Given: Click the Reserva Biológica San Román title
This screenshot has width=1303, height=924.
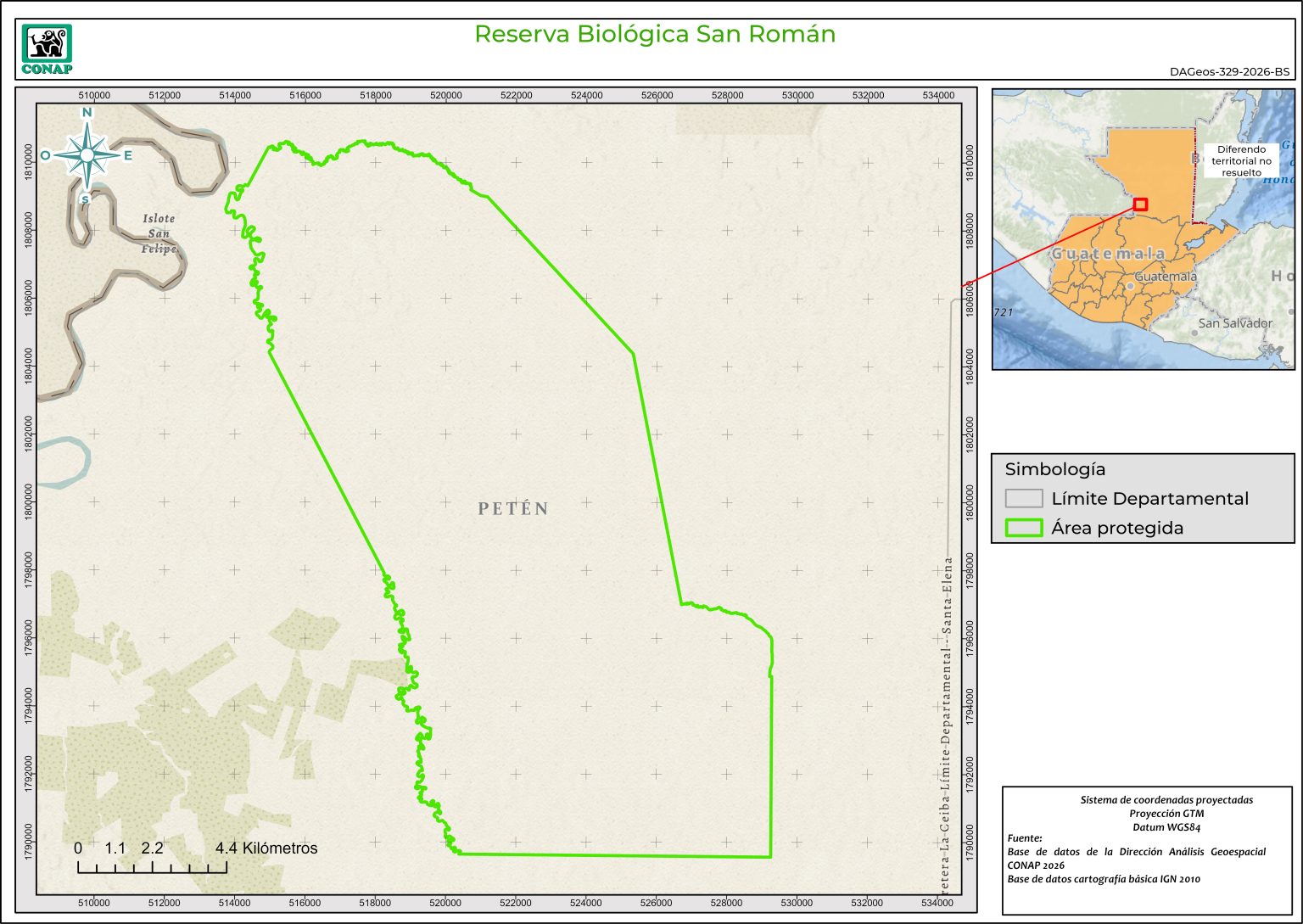Looking at the screenshot, I should 654,34.
